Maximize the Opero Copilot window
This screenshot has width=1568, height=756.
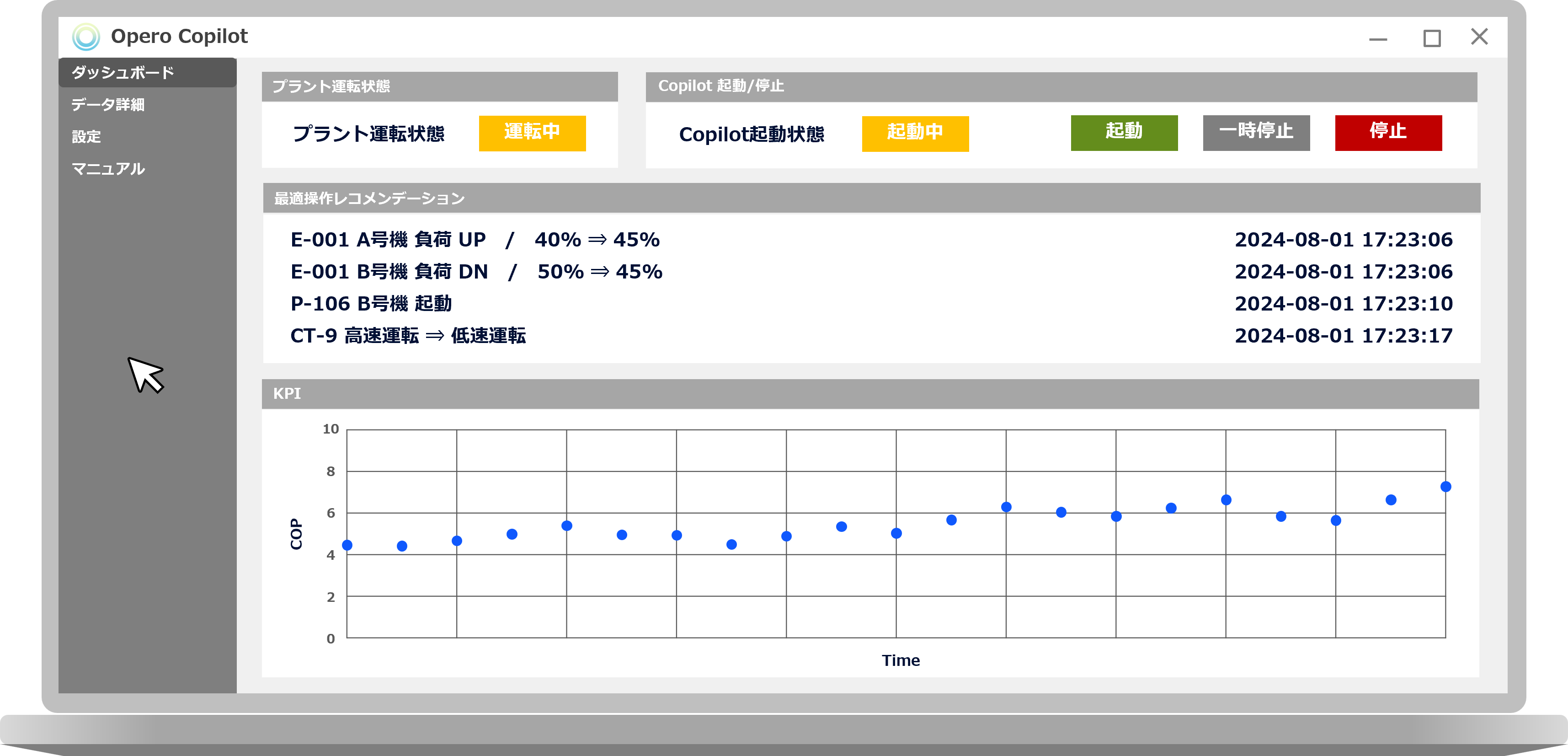tap(1432, 38)
